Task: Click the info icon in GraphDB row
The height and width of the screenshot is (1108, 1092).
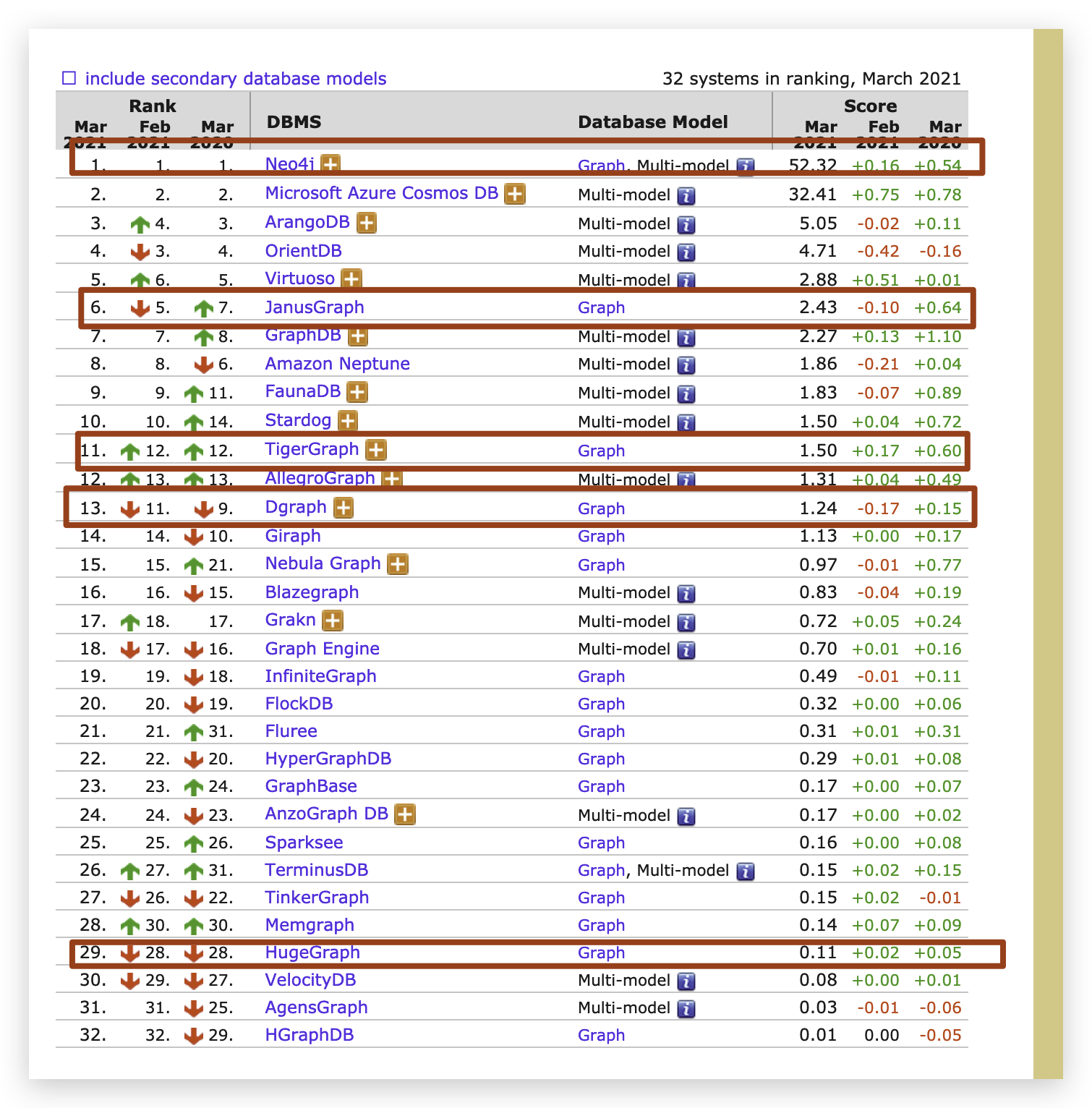Action: coord(686,337)
